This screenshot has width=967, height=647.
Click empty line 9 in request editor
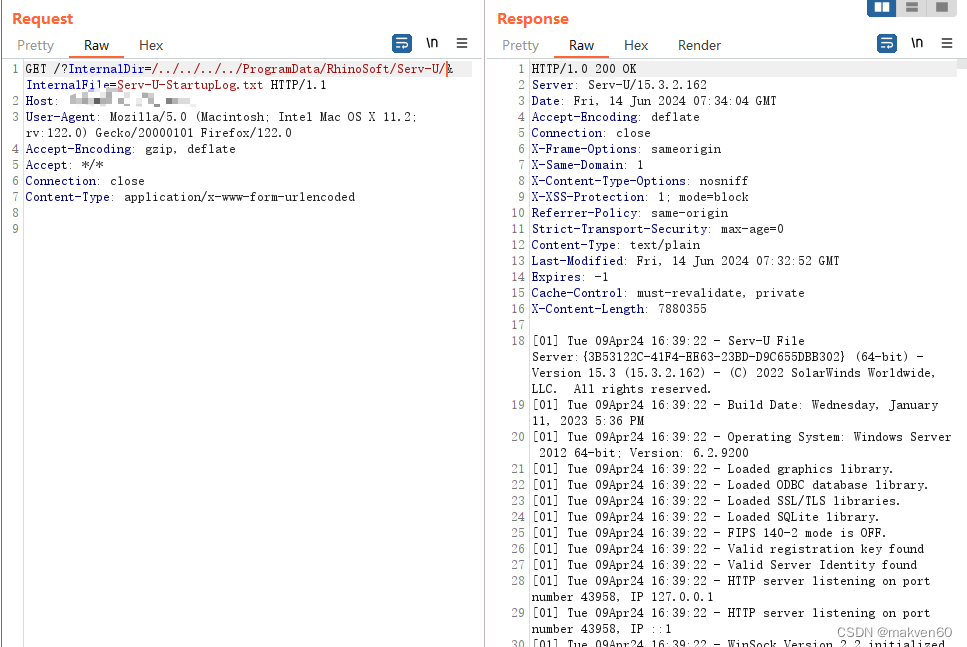click(x=247, y=229)
